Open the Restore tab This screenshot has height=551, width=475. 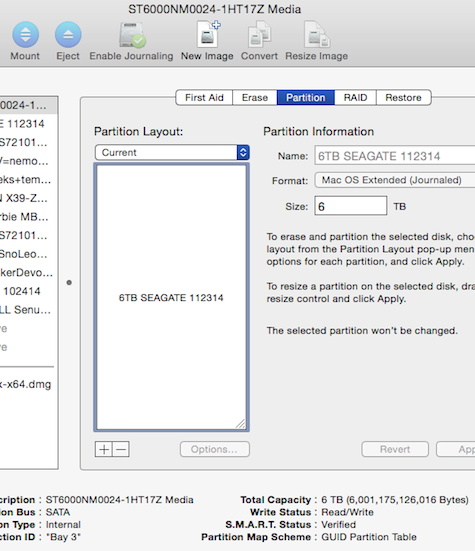point(403,97)
